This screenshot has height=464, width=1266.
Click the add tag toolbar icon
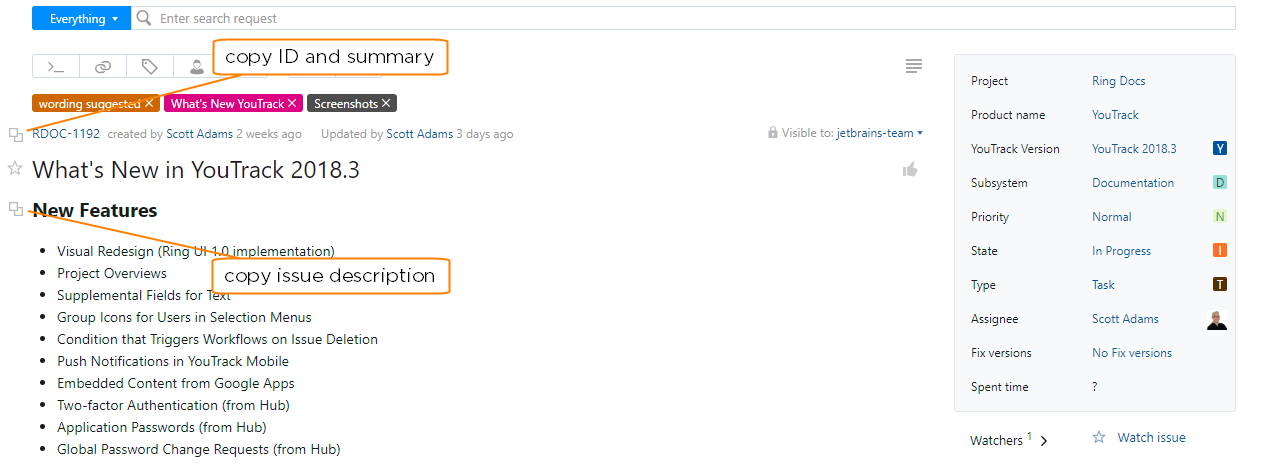[x=149, y=67]
